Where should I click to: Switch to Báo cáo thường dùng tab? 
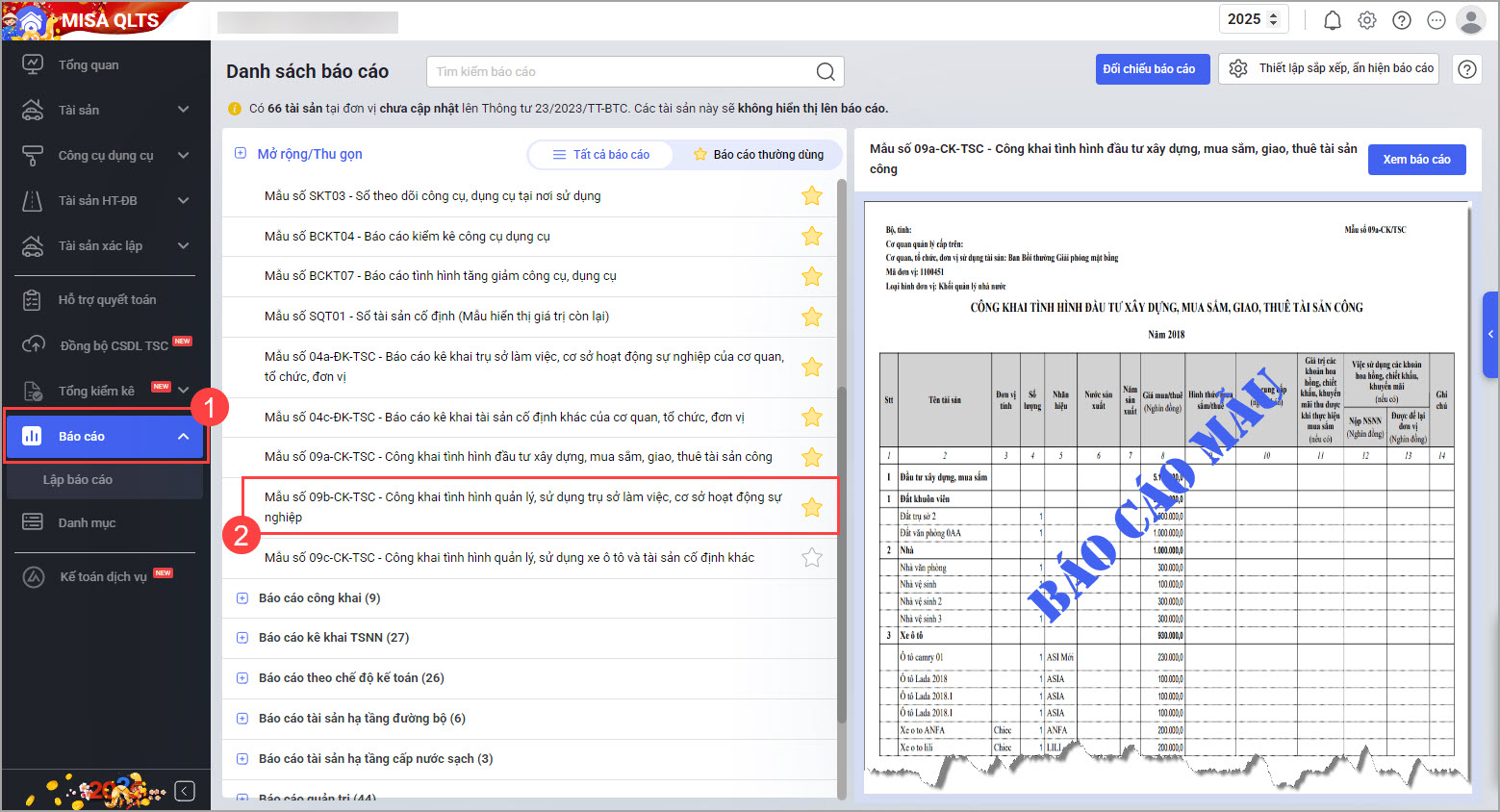point(758,155)
